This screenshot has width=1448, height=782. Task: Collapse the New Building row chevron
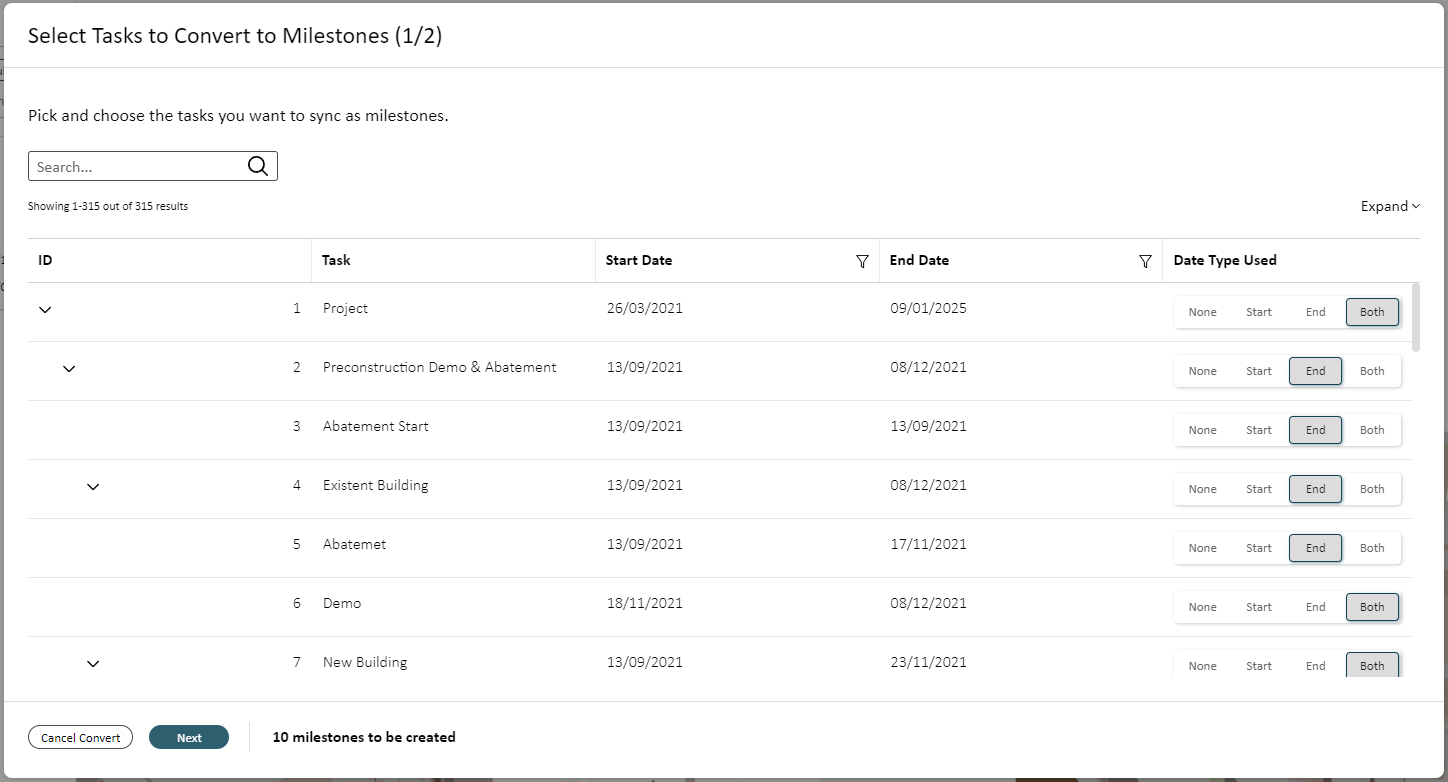tap(93, 663)
